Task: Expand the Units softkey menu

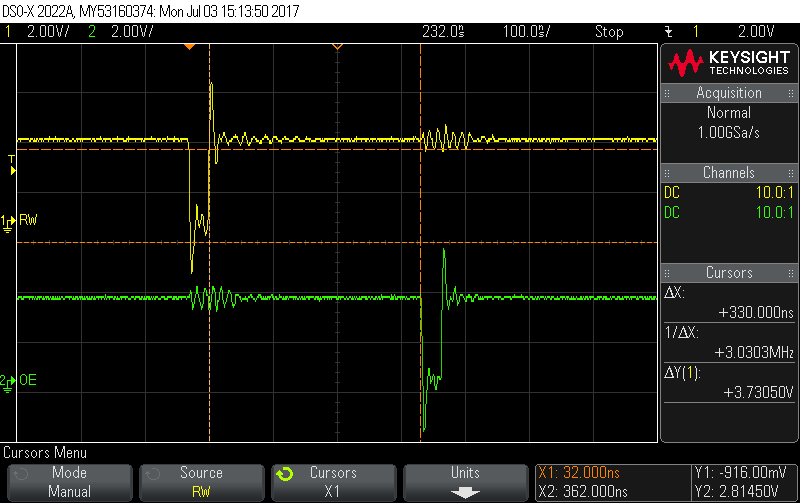Action: [x=465, y=482]
